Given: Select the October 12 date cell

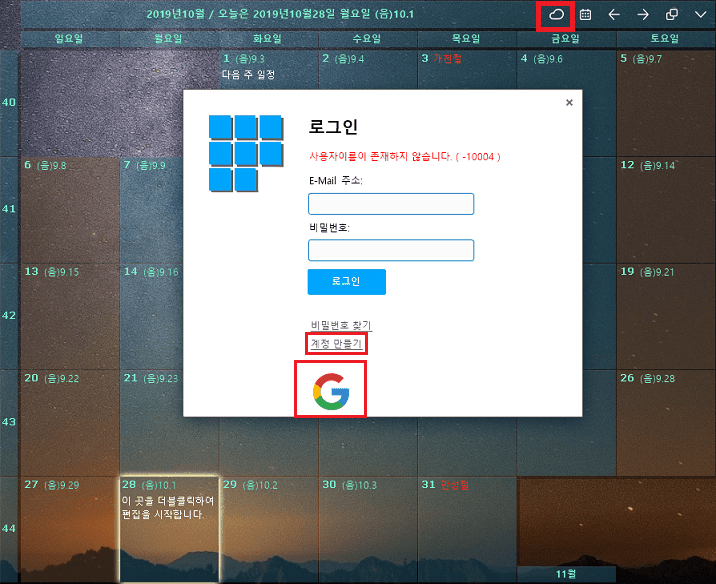Looking at the screenshot, I should [x=666, y=210].
